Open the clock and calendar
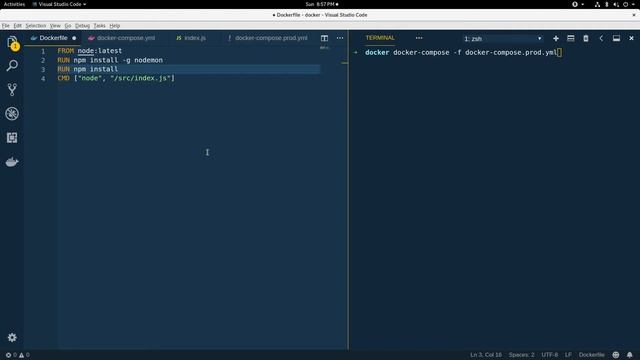This screenshot has height=360, width=640. (322, 4)
